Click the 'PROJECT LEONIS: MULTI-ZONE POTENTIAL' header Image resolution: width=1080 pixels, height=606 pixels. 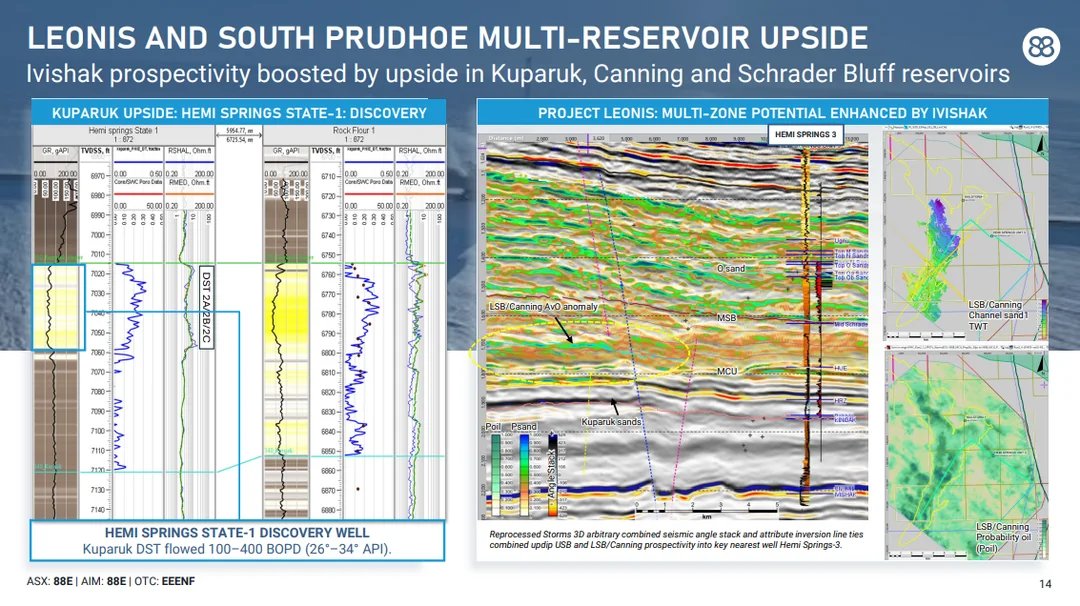762,113
